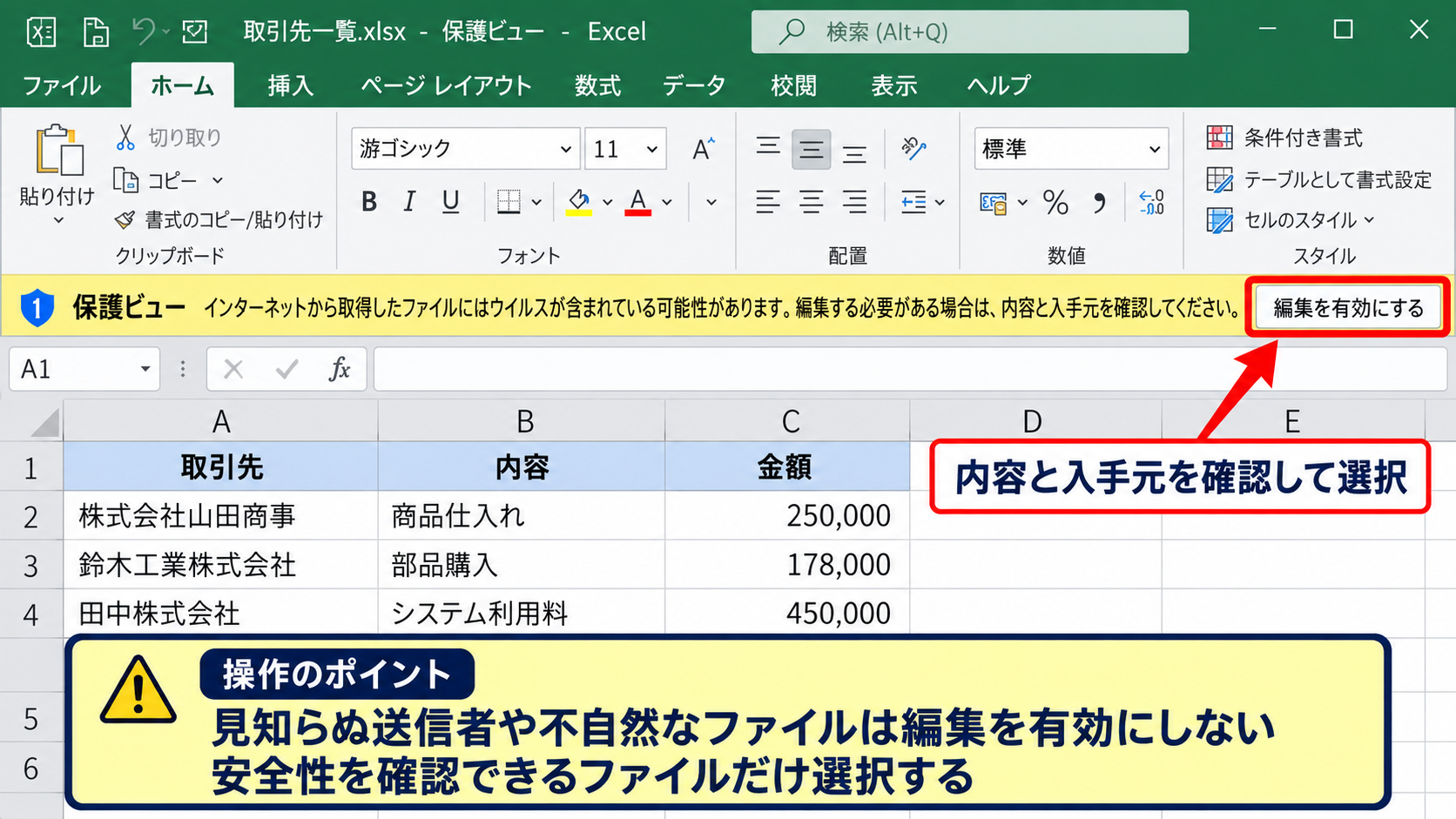The image size is (1456, 819).
Task: Click the text orientation icon
Action: tap(913, 149)
